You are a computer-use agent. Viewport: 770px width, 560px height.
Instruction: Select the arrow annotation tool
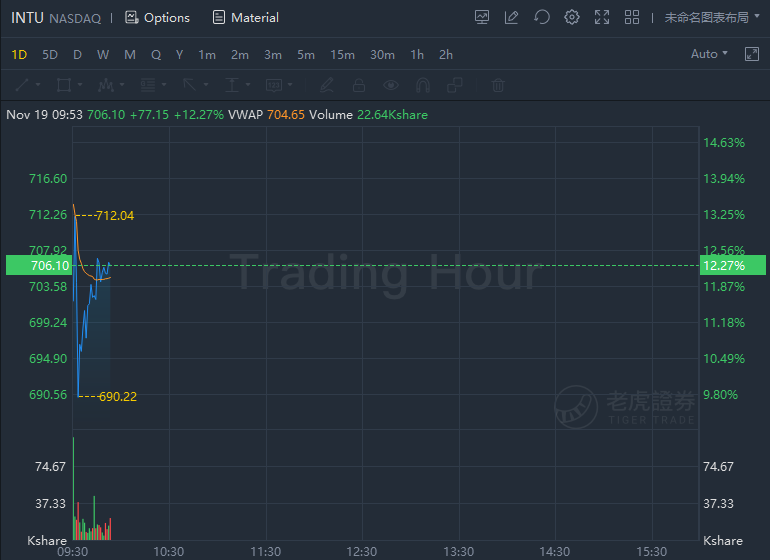(x=190, y=85)
